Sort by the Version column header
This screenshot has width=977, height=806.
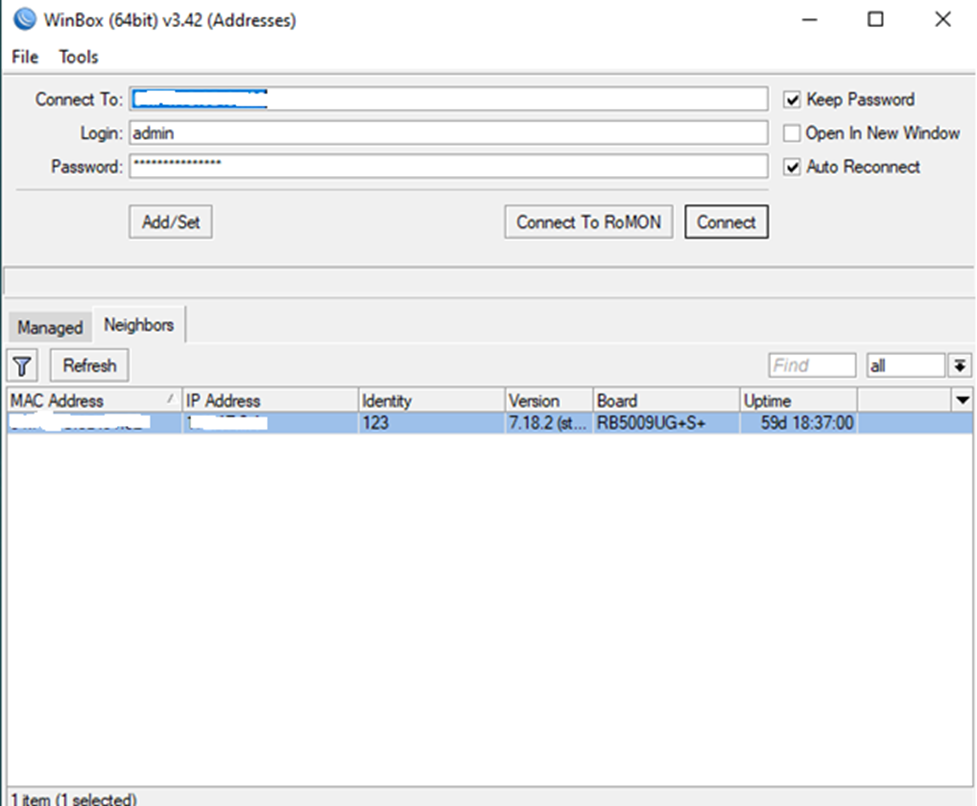pyautogui.click(x=549, y=400)
